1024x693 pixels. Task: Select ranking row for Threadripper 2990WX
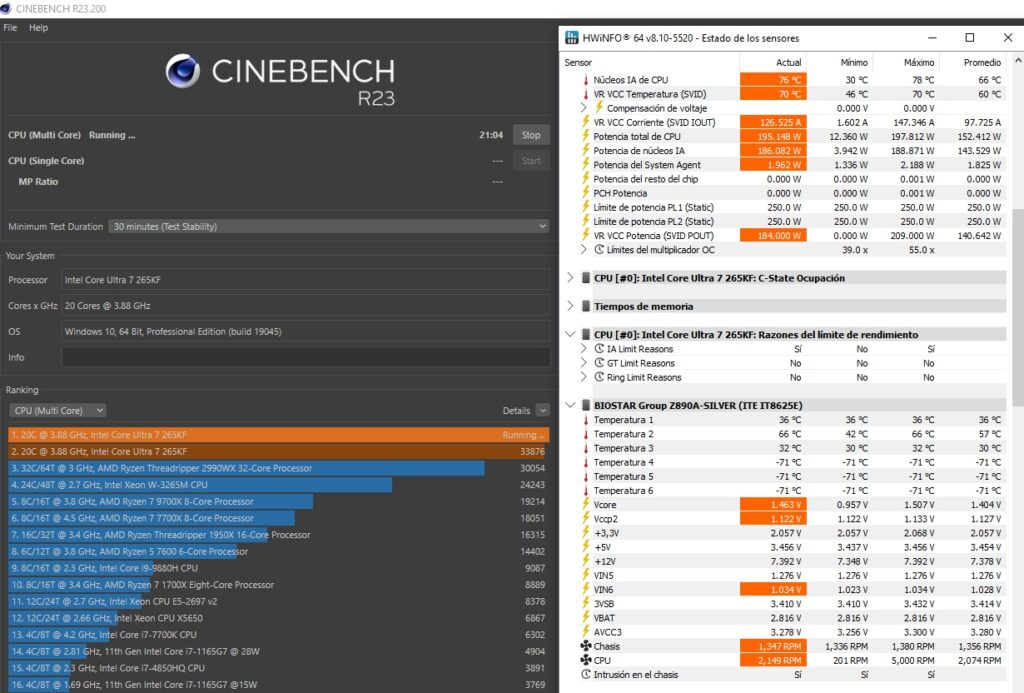tap(278, 468)
